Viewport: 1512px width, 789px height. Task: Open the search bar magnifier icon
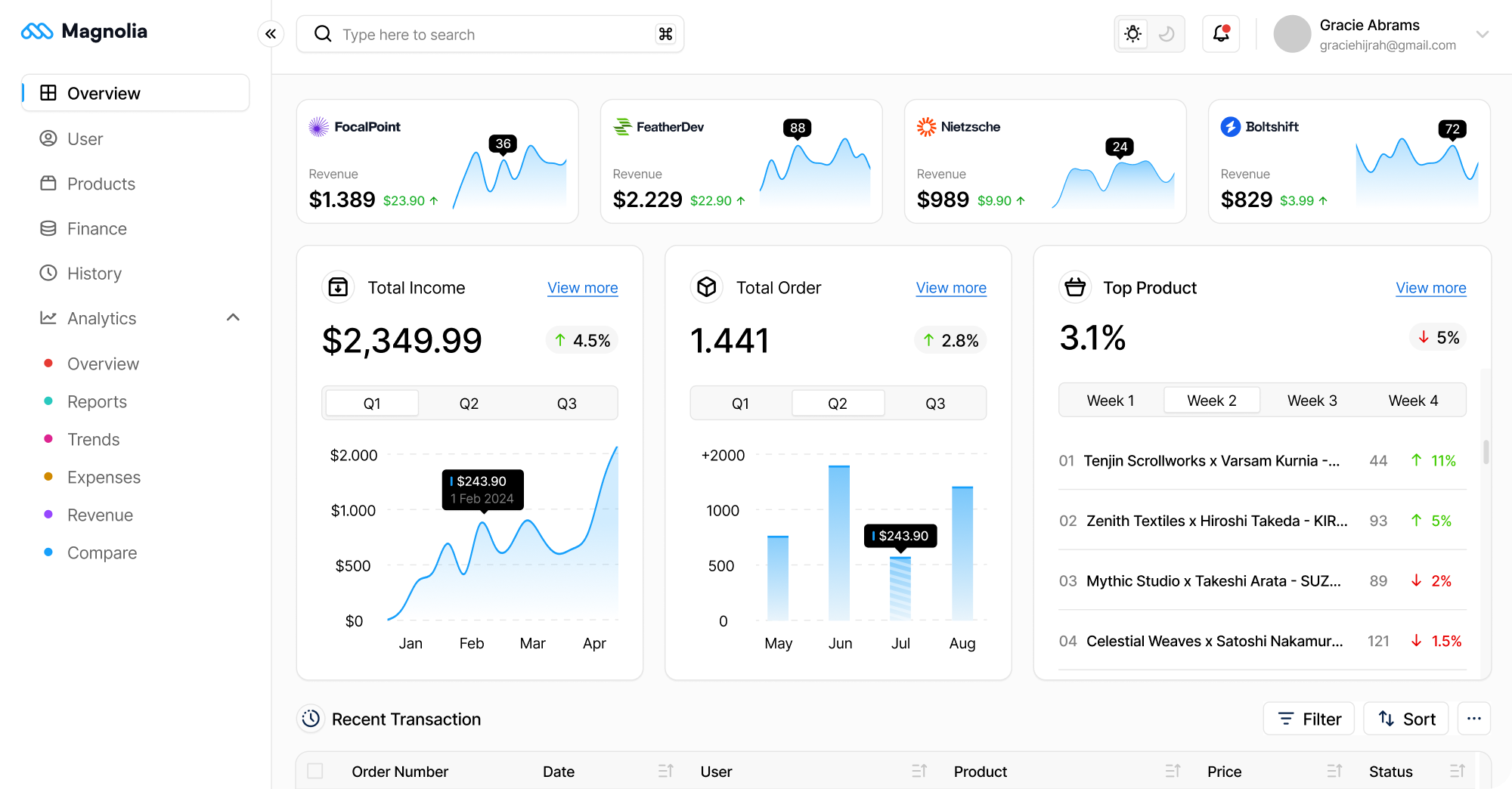coord(323,34)
